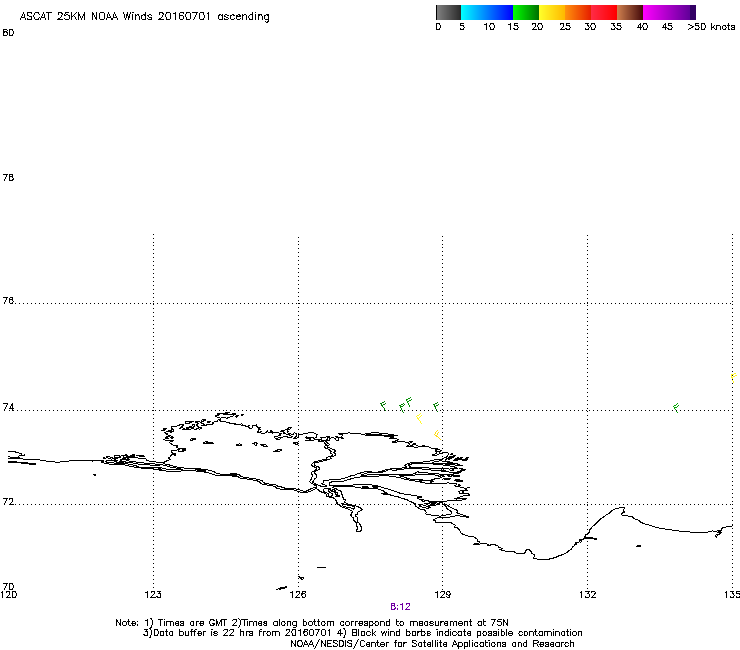Click the yellow wind barb at right map edge

(734, 377)
